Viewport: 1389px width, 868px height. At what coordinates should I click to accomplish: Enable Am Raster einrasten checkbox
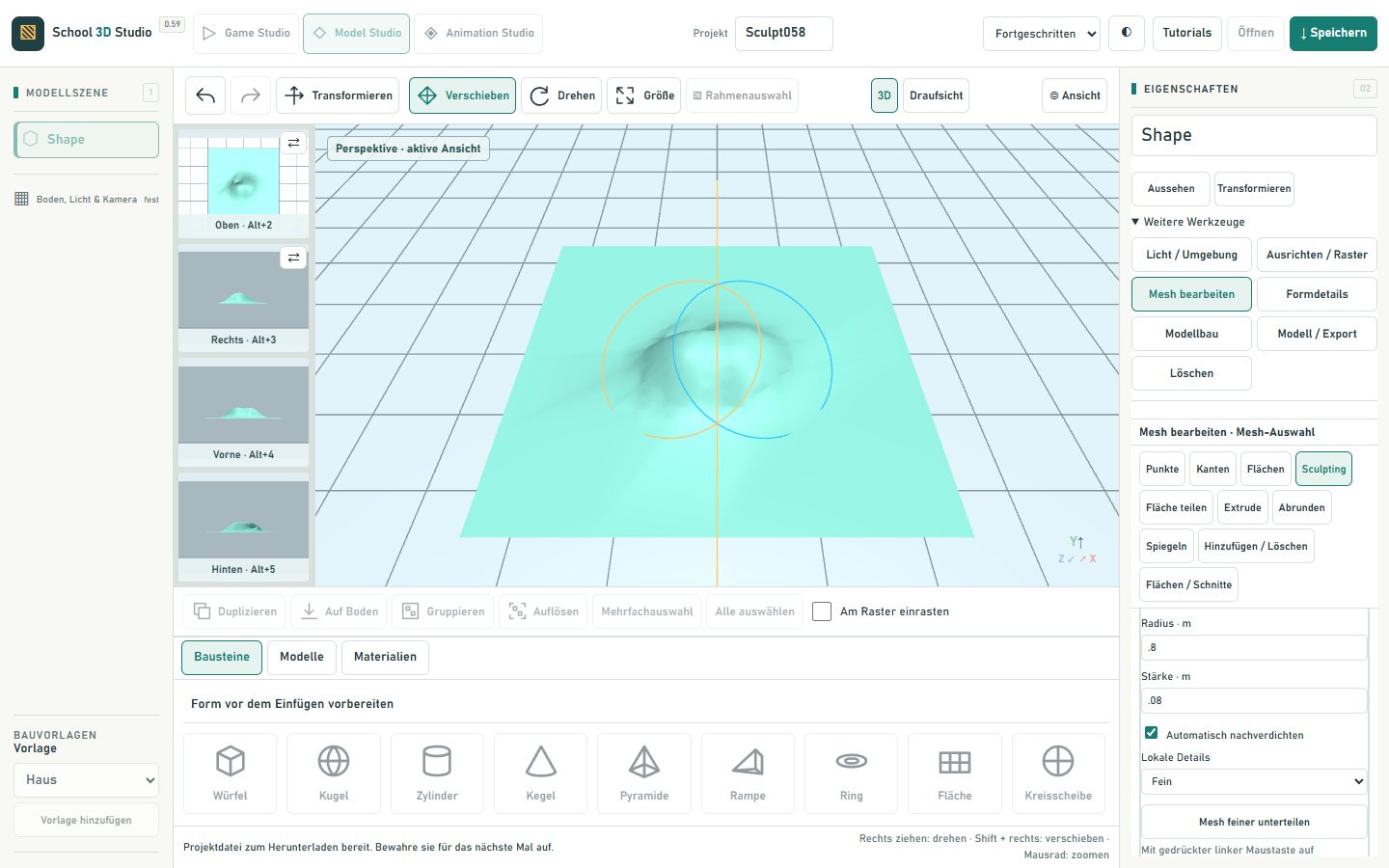click(822, 611)
